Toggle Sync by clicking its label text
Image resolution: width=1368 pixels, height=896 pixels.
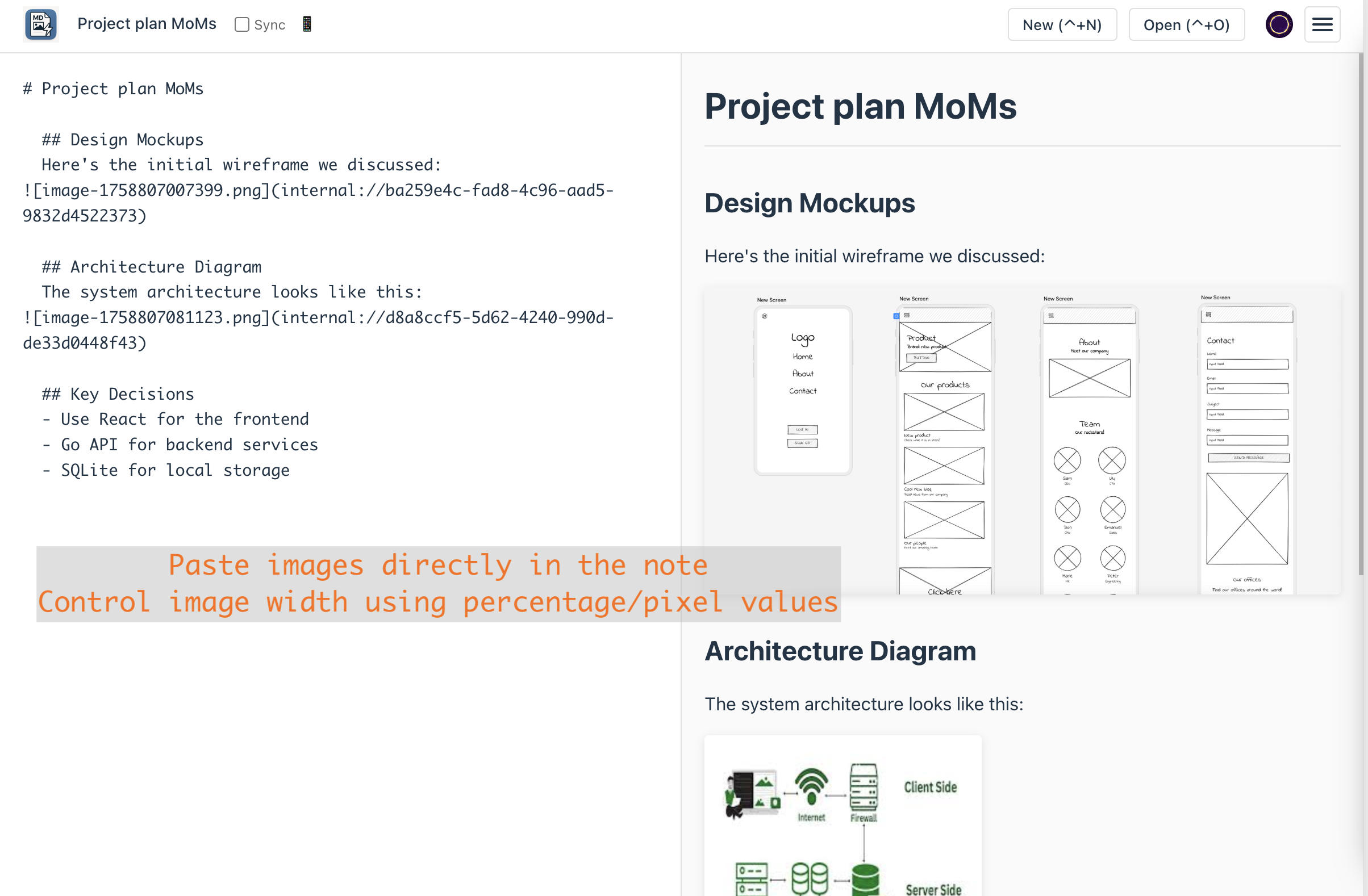coord(270,24)
